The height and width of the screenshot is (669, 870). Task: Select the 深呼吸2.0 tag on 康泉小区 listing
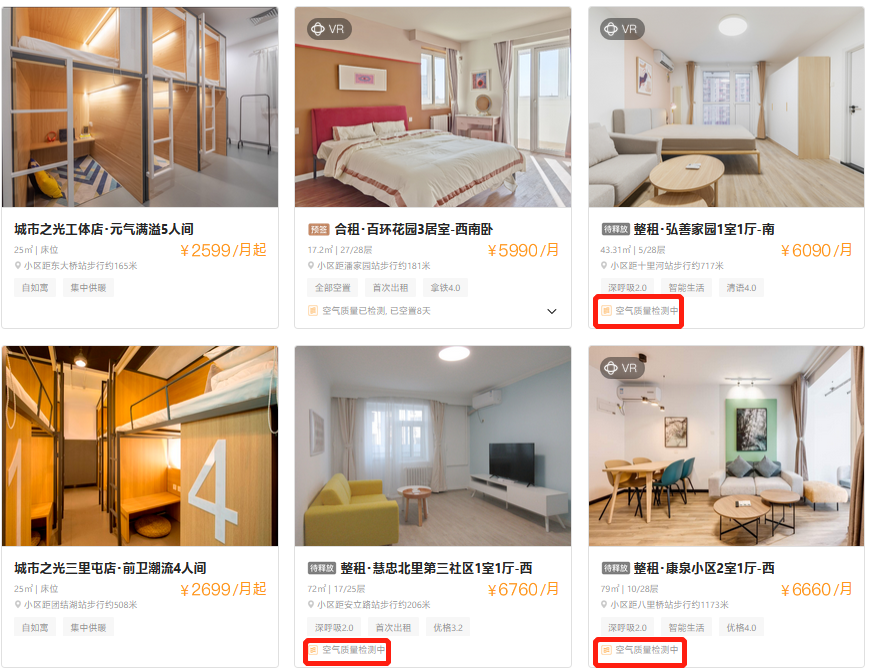[x=628, y=627]
